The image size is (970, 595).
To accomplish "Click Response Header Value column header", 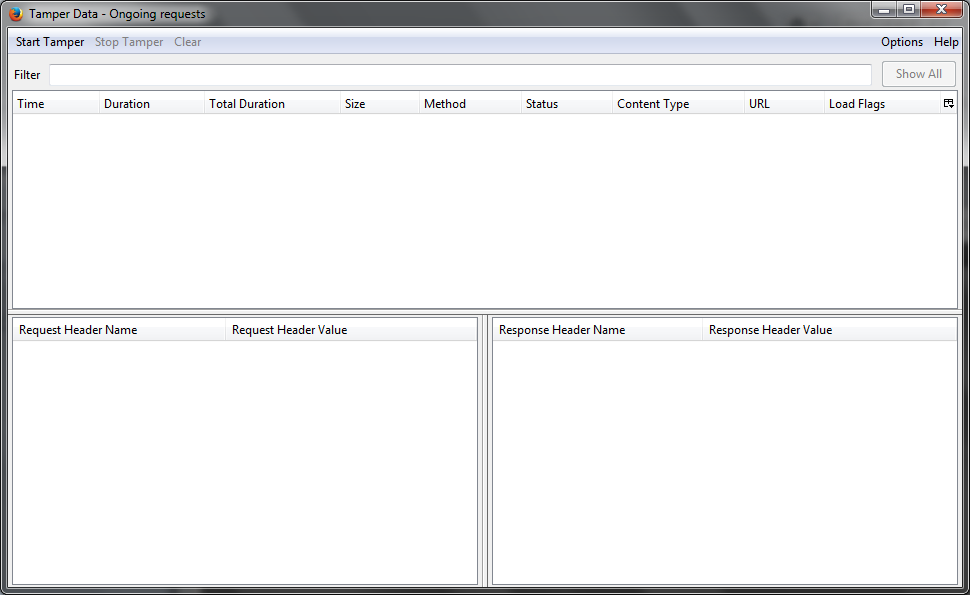I will 828,330.
